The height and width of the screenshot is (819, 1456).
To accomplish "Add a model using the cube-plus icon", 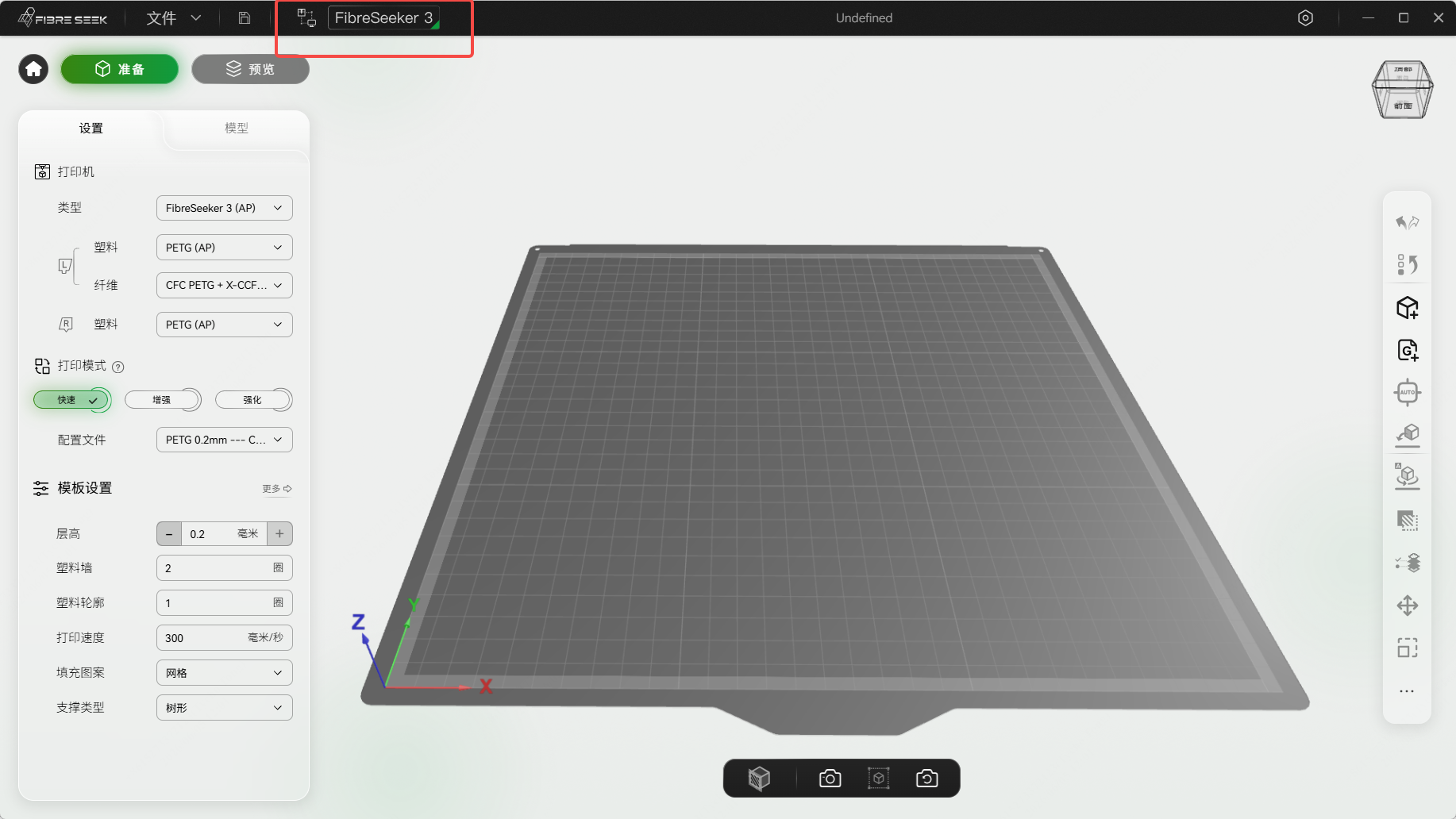I will (1407, 307).
